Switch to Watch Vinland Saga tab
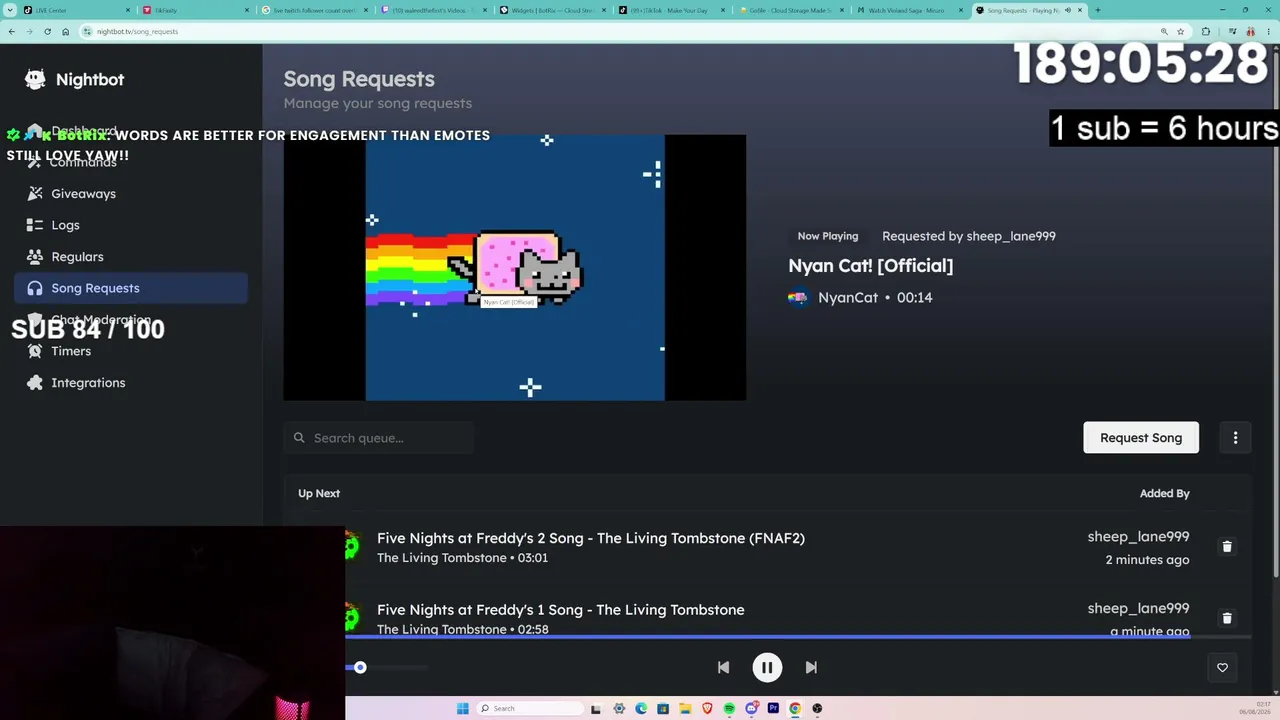Image resolution: width=1280 pixels, height=720 pixels. click(x=910, y=10)
